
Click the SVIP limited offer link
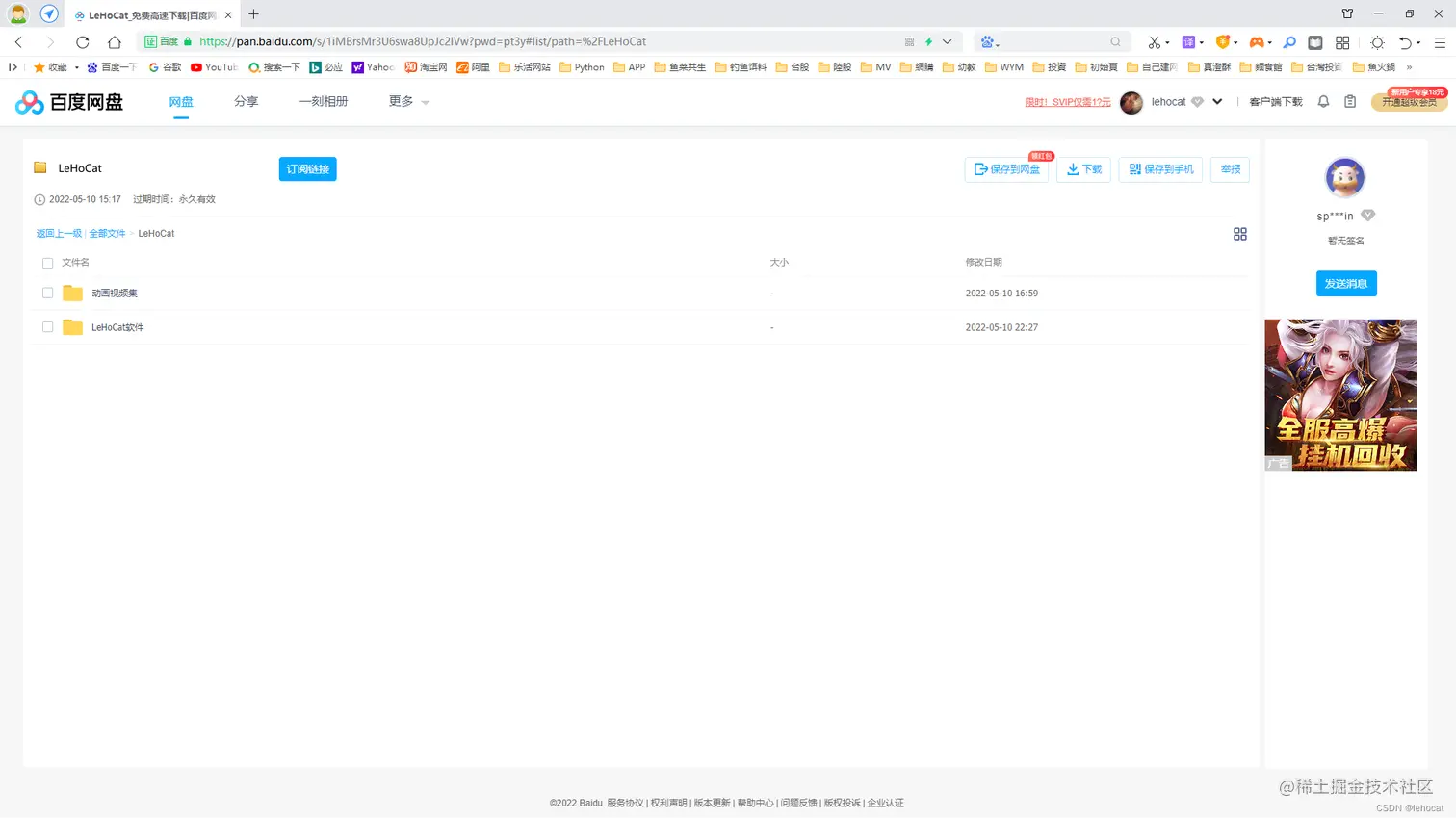coord(1068,102)
